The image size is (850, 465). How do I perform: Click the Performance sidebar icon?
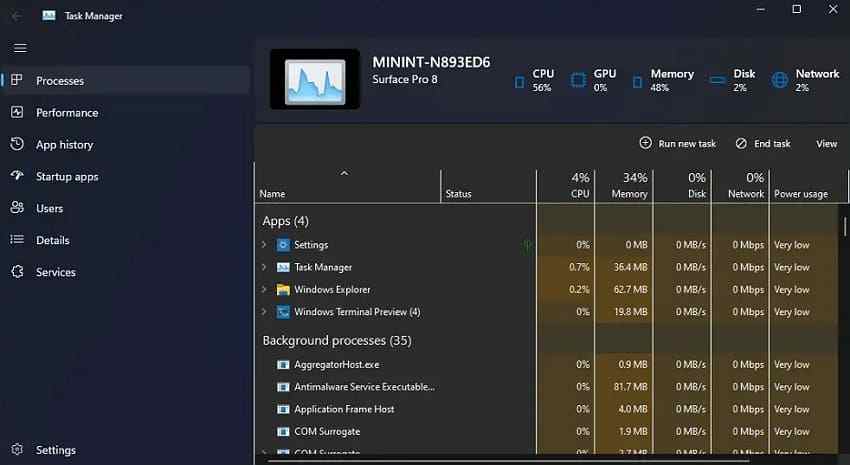tap(17, 112)
